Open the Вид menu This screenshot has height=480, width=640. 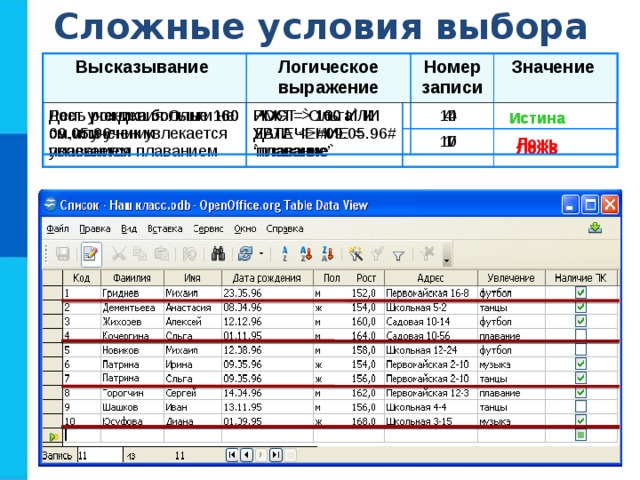tap(129, 229)
